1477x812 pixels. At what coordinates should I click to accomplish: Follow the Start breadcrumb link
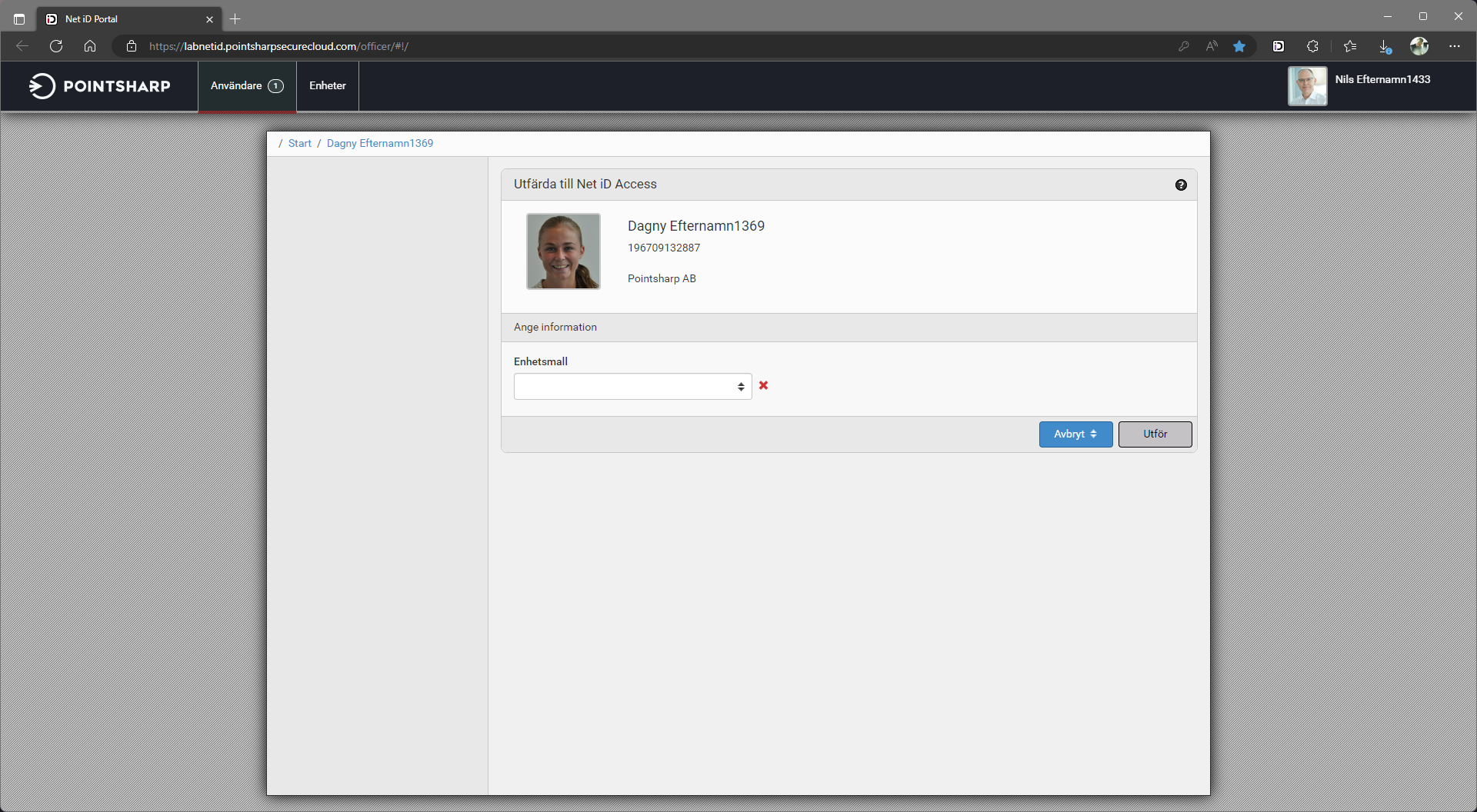point(299,144)
